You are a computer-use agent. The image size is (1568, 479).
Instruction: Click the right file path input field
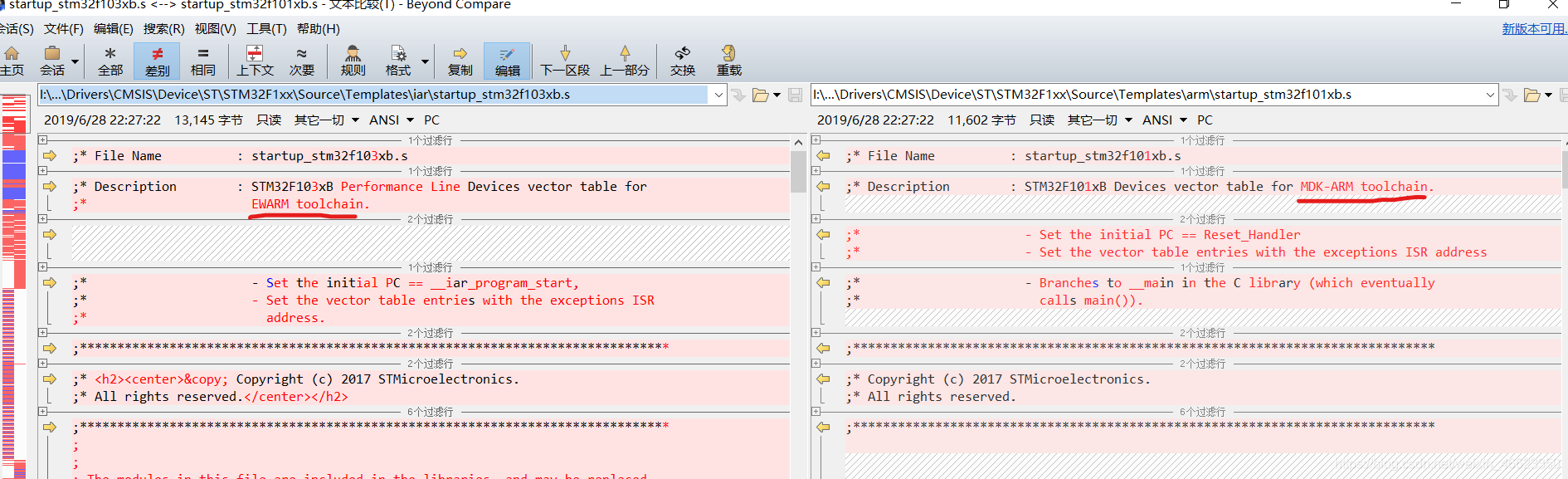1145,95
